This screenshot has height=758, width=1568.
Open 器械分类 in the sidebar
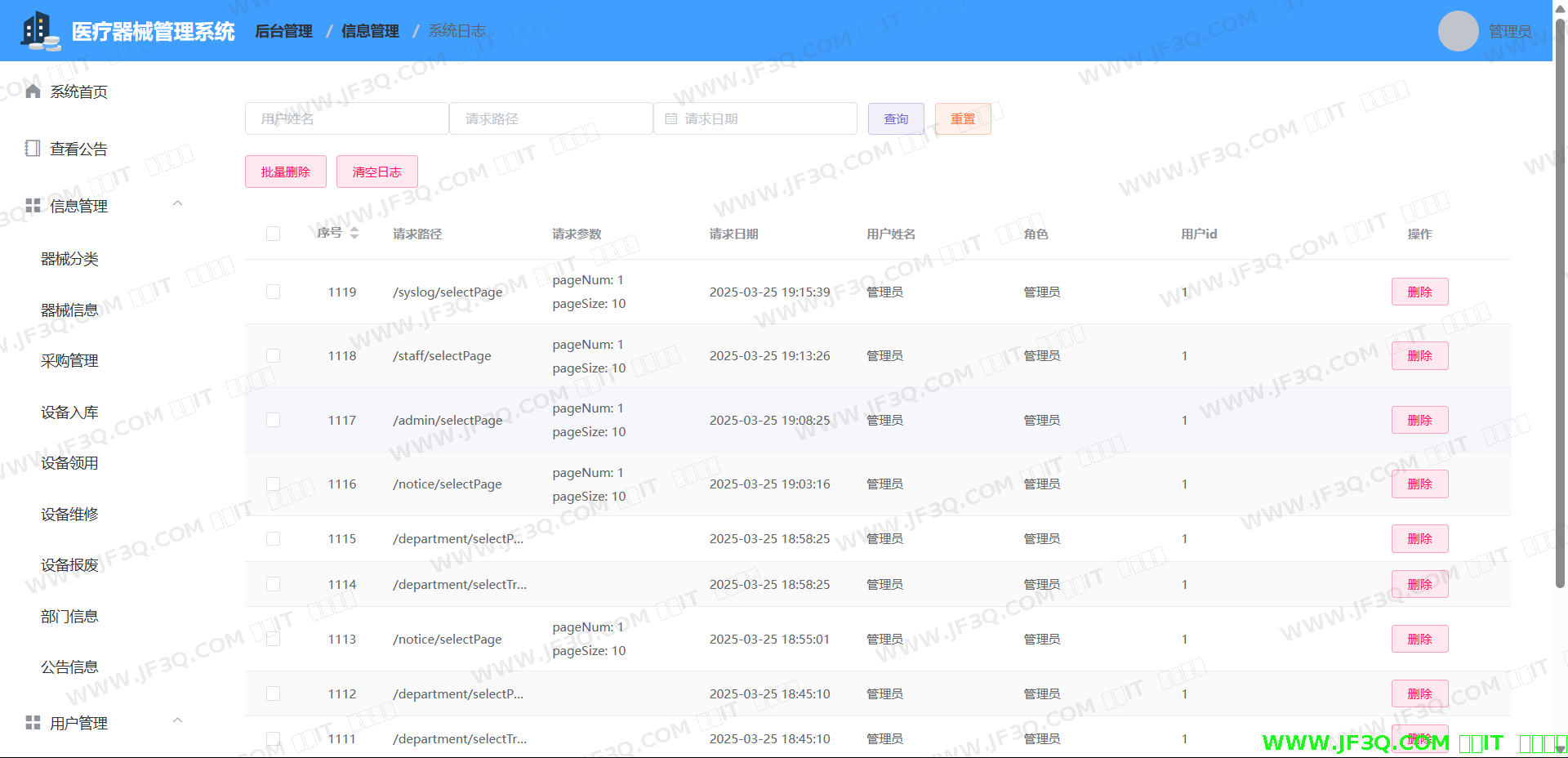69,259
